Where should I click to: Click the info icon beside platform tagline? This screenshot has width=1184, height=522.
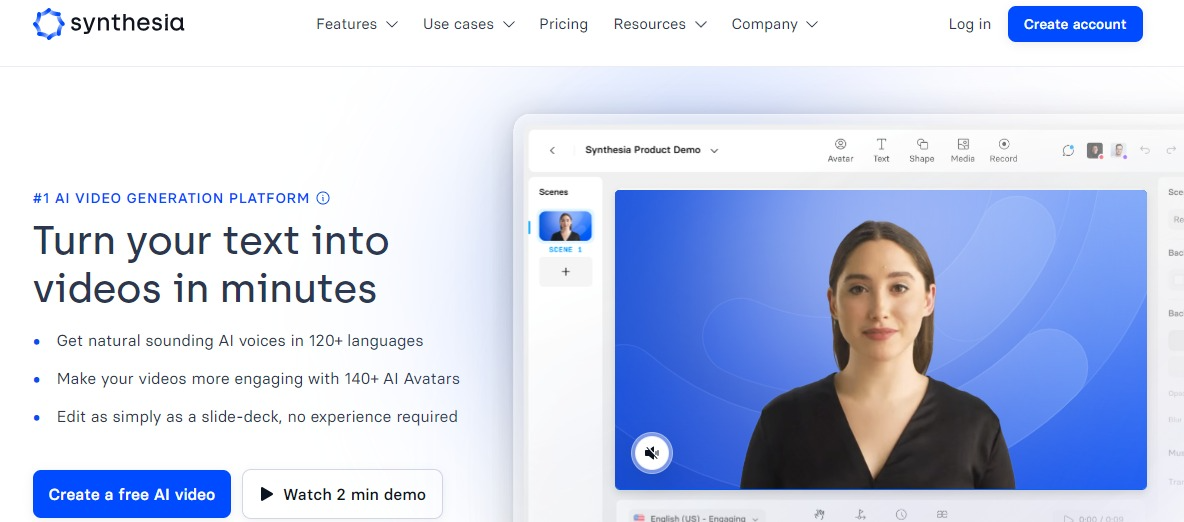[x=322, y=199]
